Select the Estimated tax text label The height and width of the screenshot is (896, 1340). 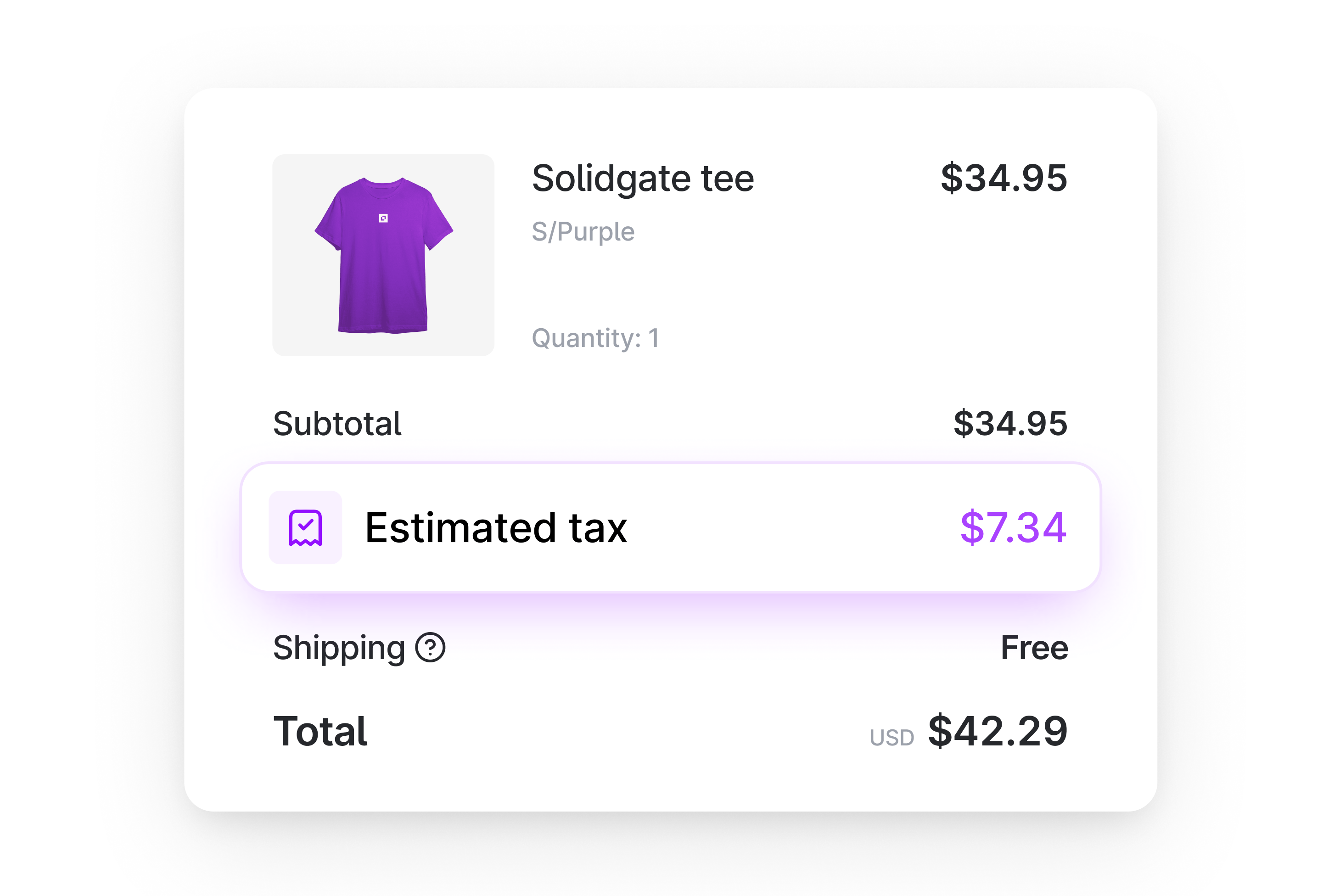[x=497, y=529]
